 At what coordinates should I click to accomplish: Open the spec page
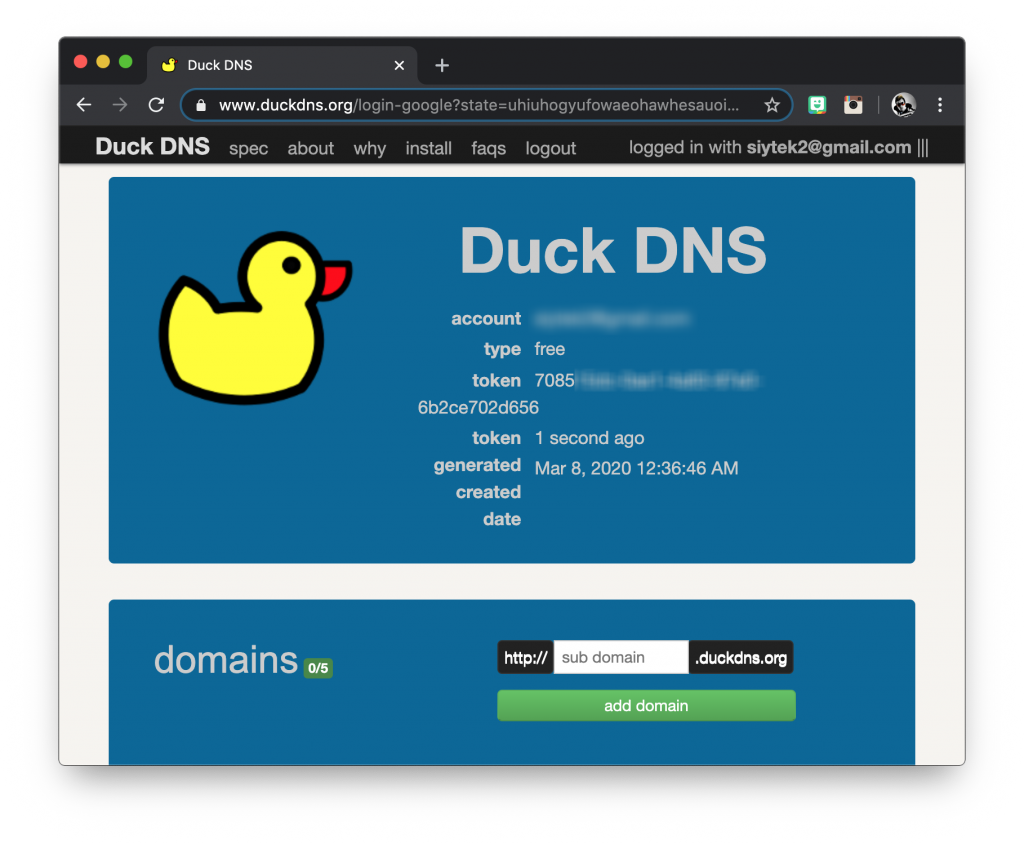248,149
